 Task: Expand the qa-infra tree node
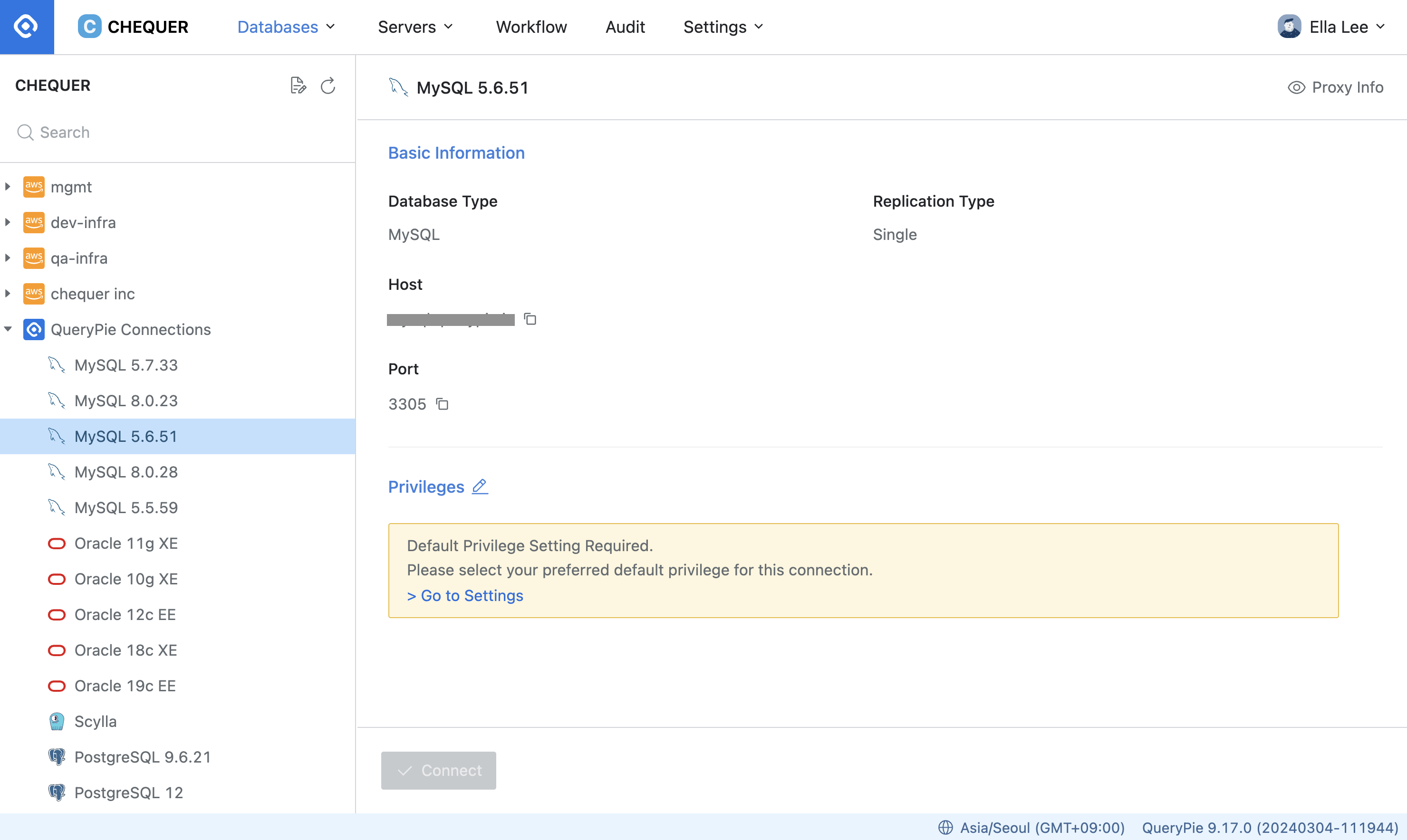[8, 258]
